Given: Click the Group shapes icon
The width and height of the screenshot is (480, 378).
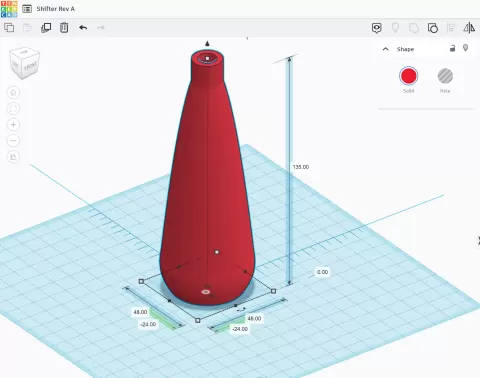Looking at the screenshot, I should (x=414, y=28).
